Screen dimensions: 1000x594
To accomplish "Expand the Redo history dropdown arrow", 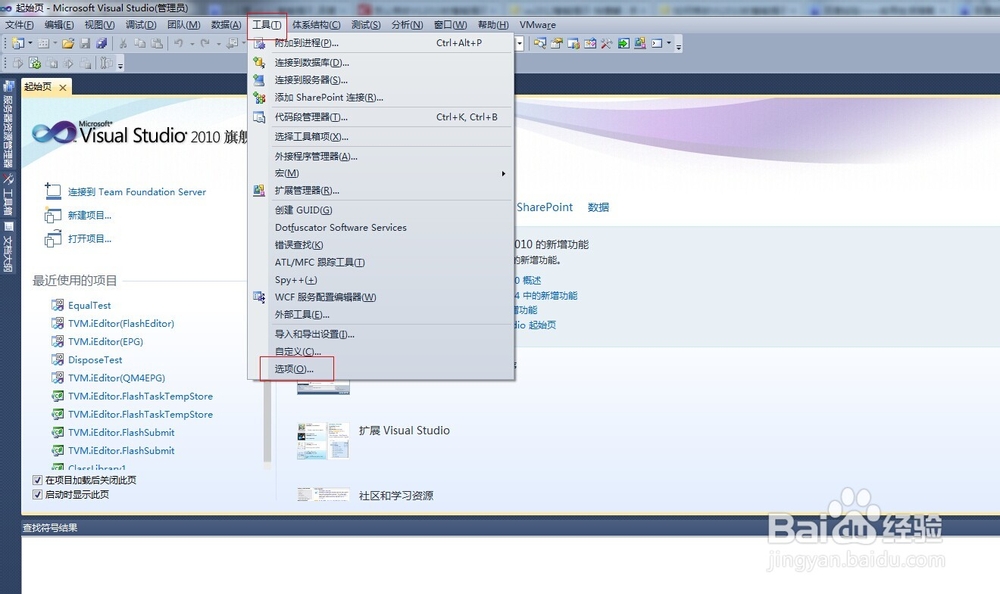I will (218, 43).
